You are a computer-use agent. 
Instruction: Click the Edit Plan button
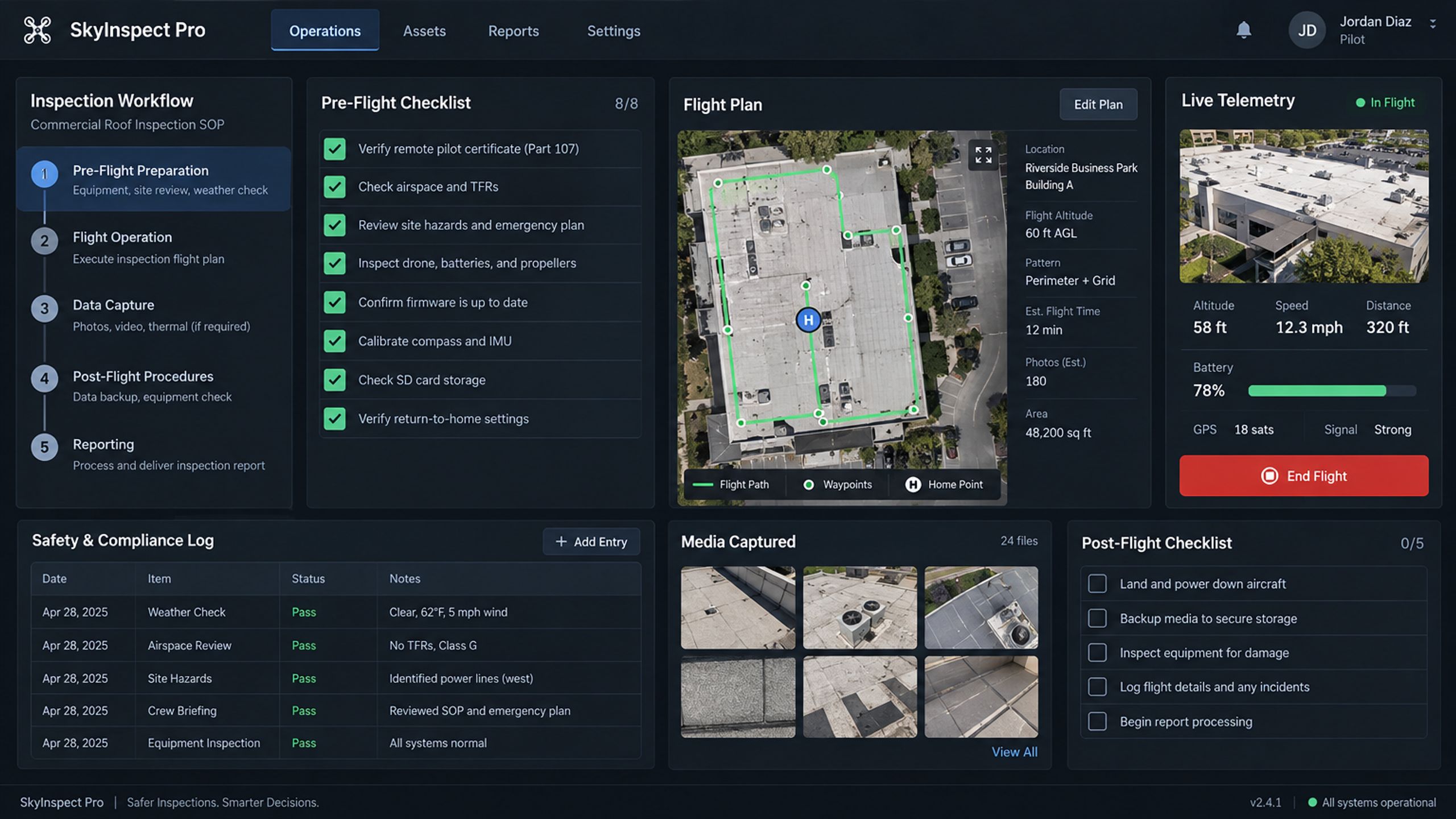[x=1098, y=104]
